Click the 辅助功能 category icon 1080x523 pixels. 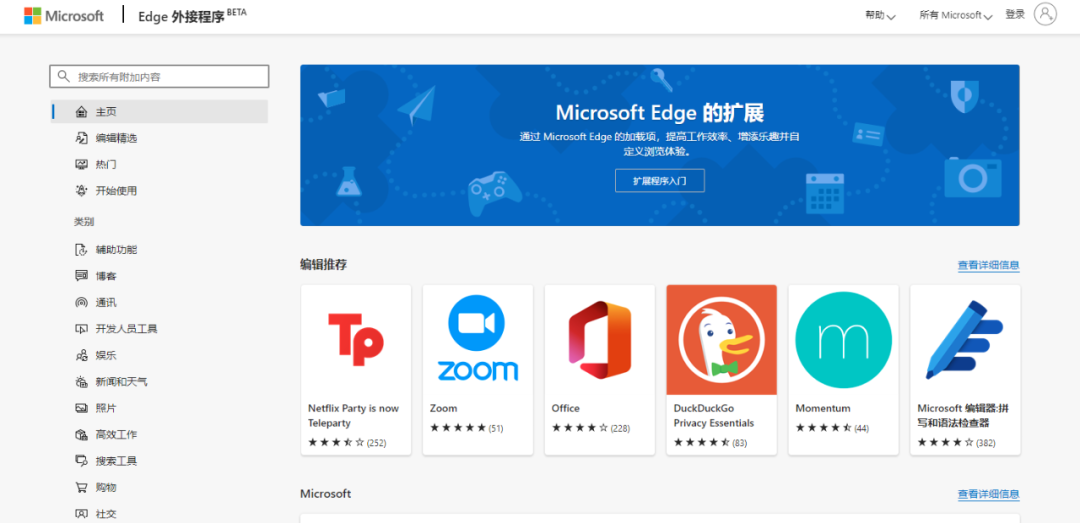point(81,249)
